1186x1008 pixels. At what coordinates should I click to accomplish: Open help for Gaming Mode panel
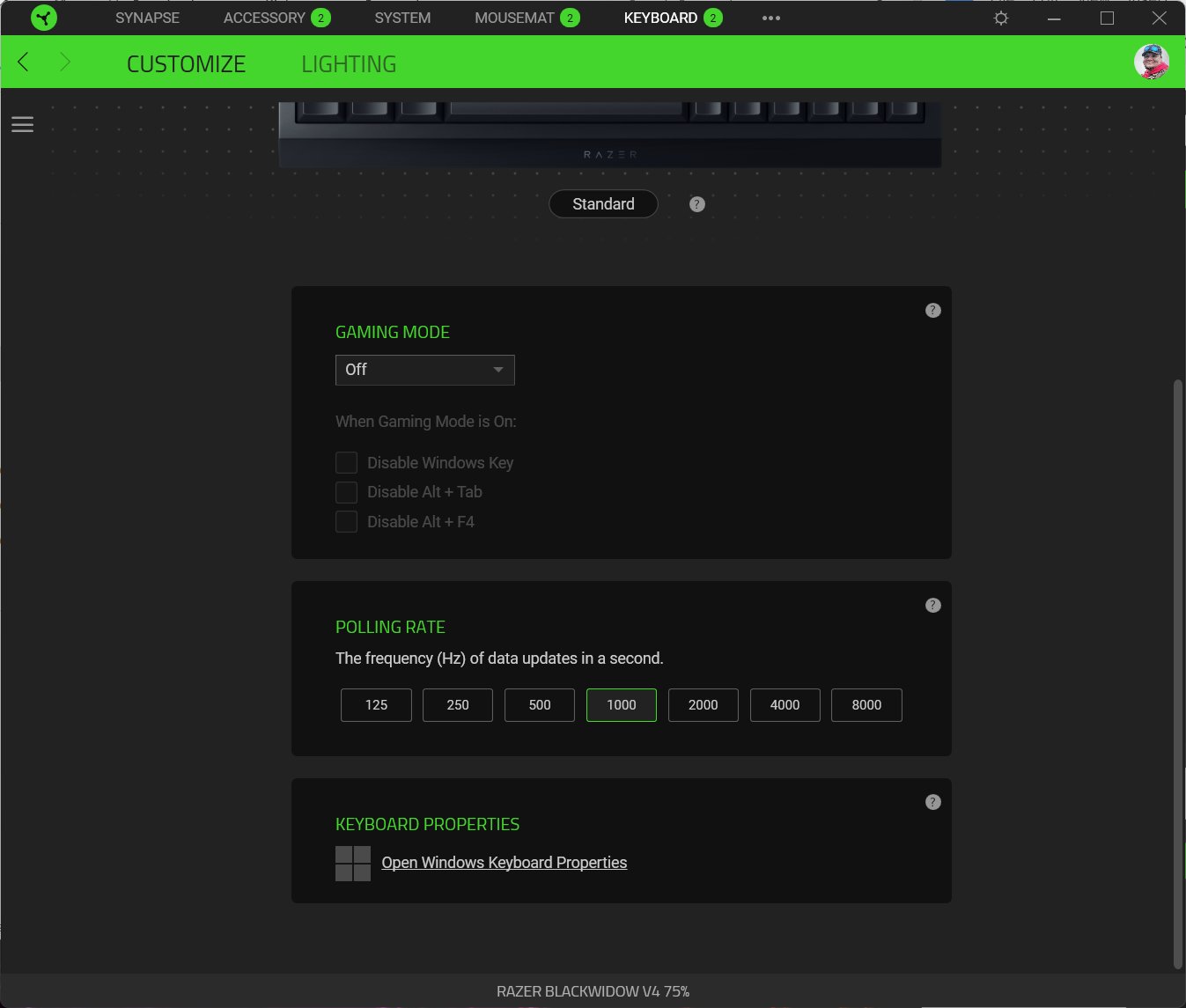click(x=933, y=311)
